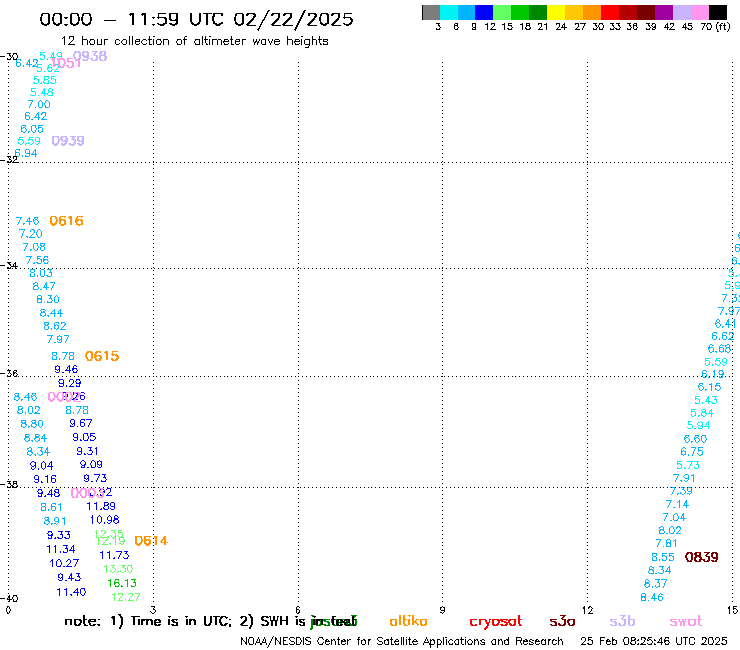Click the wave height value 11.89
Image resolution: width=740 pixels, height=650 pixels.
click(101, 506)
